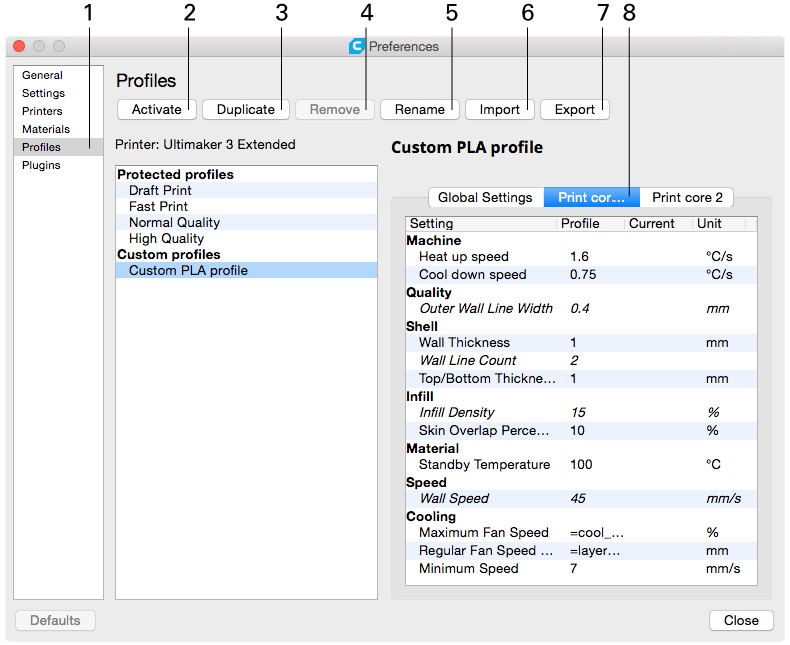
Task: Click the Machine category heading
Action: pos(434,240)
